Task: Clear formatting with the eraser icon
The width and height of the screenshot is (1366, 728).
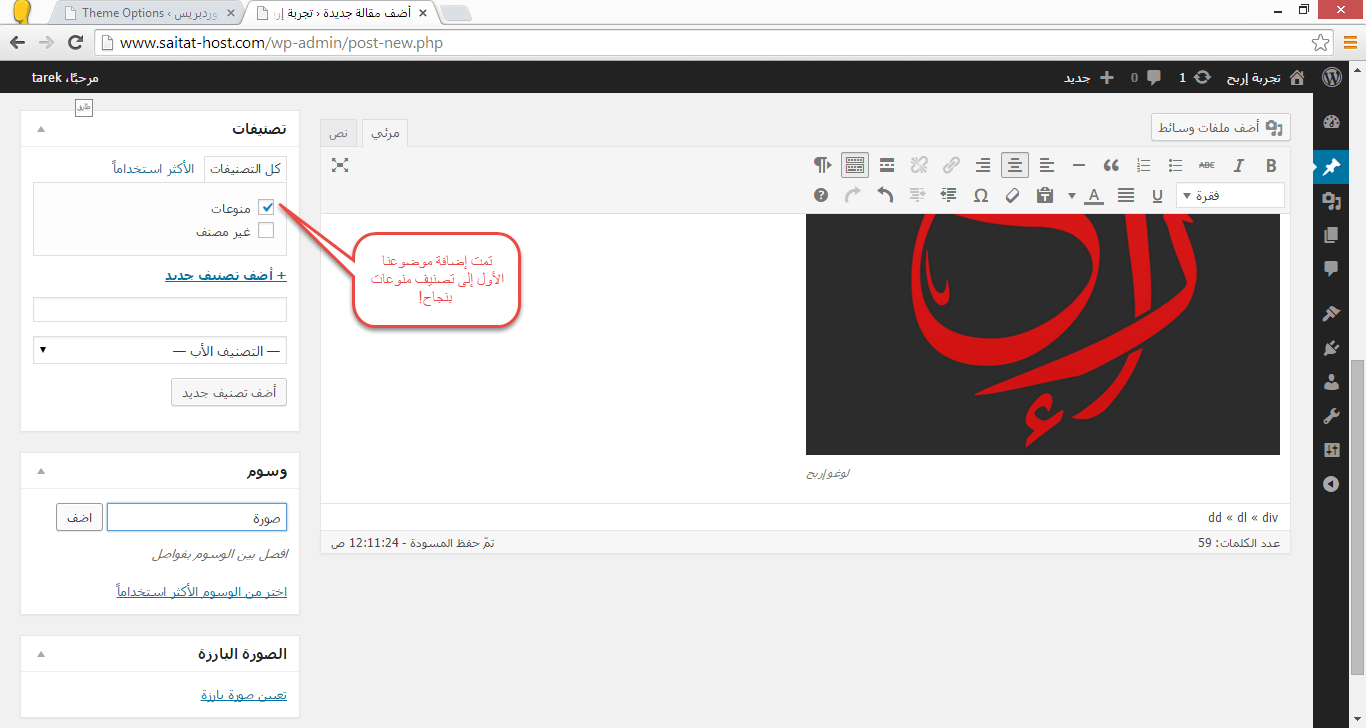Action: click(x=1012, y=195)
